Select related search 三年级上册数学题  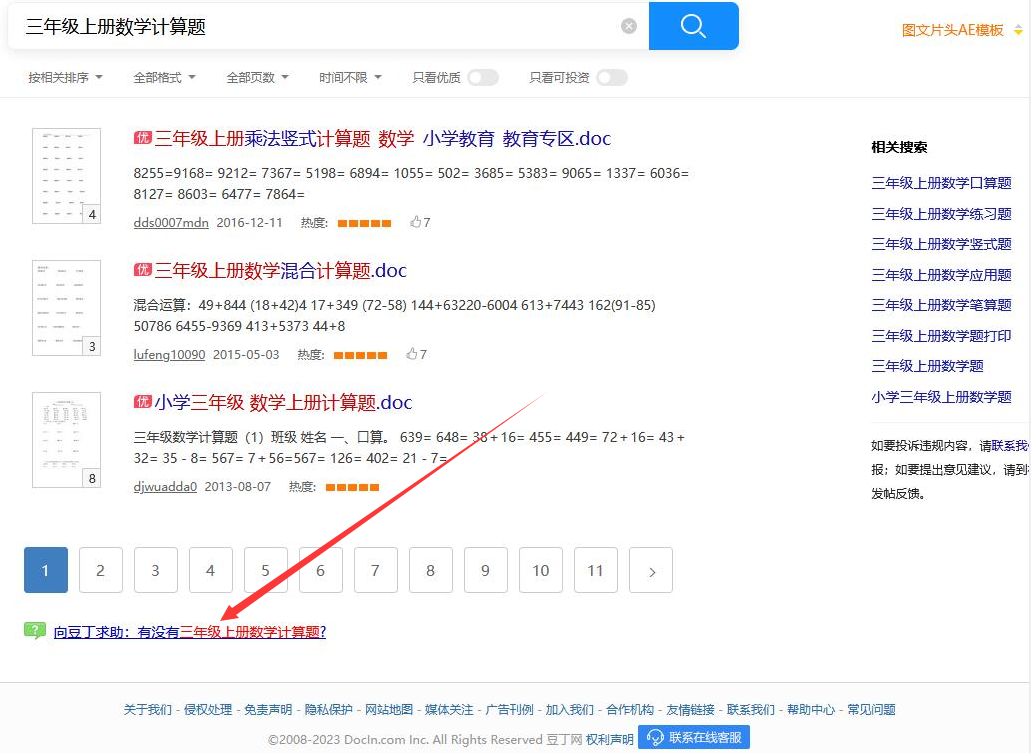coord(927,366)
